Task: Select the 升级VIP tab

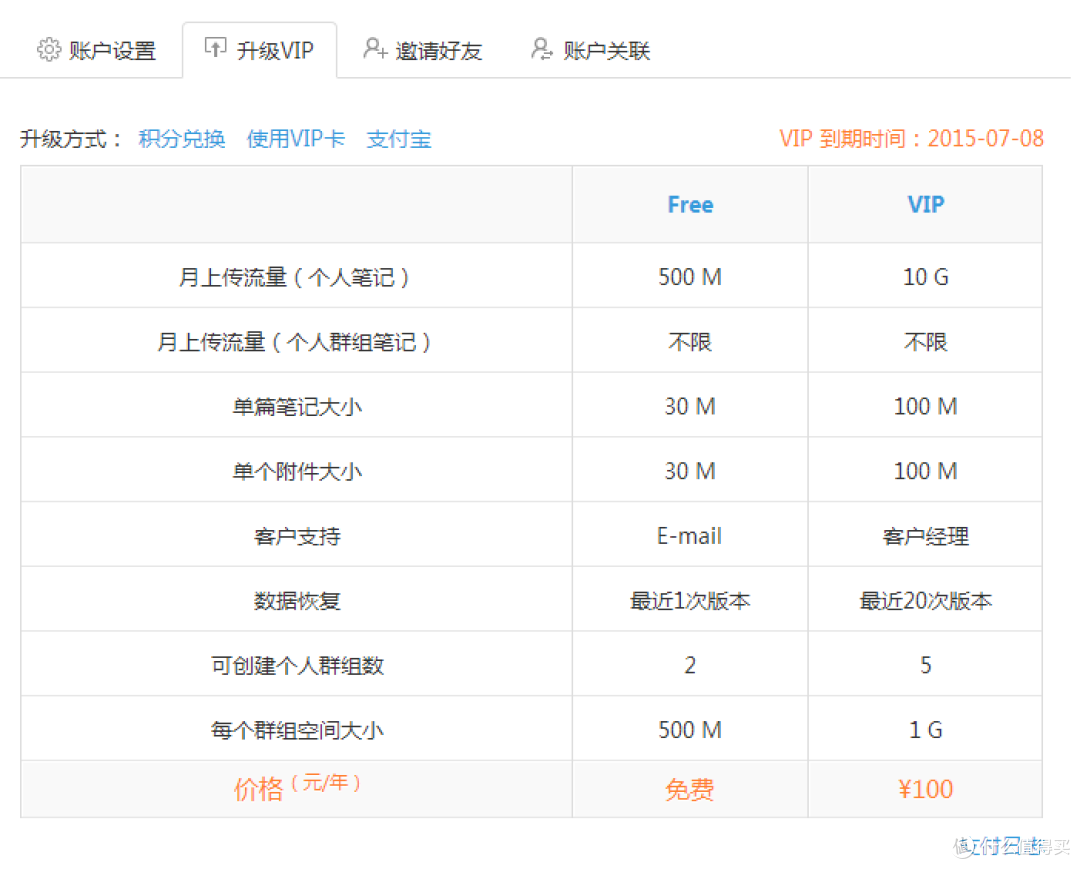Action: tap(260, 50)
